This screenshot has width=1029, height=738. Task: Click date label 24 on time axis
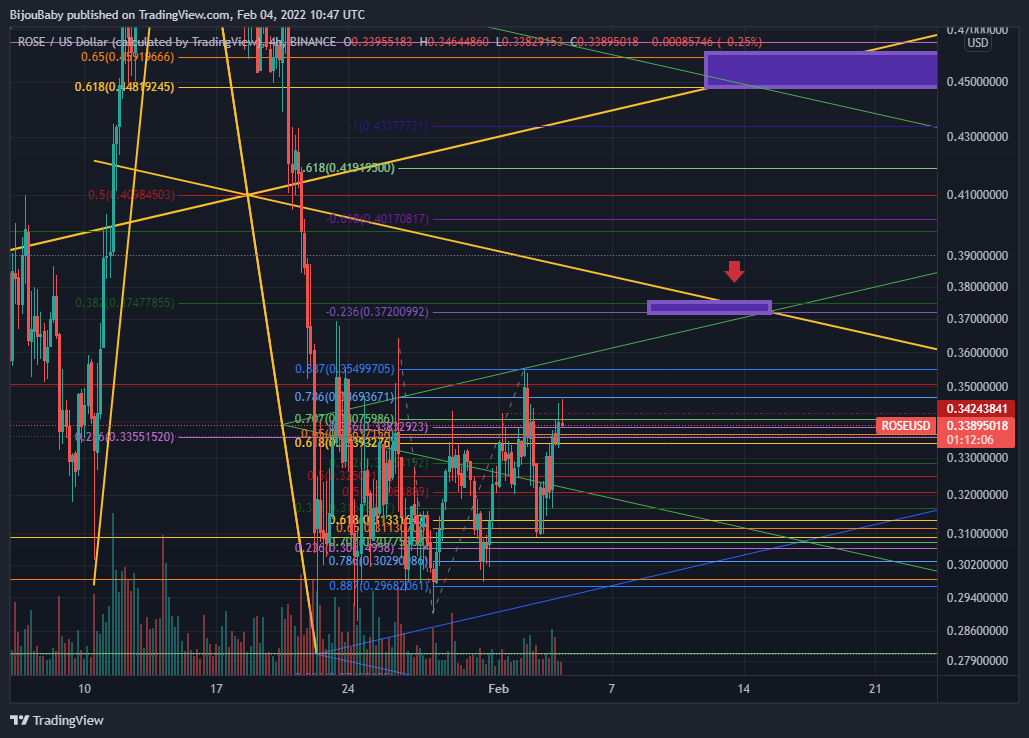pyautogui.click(x=348, y=689)
